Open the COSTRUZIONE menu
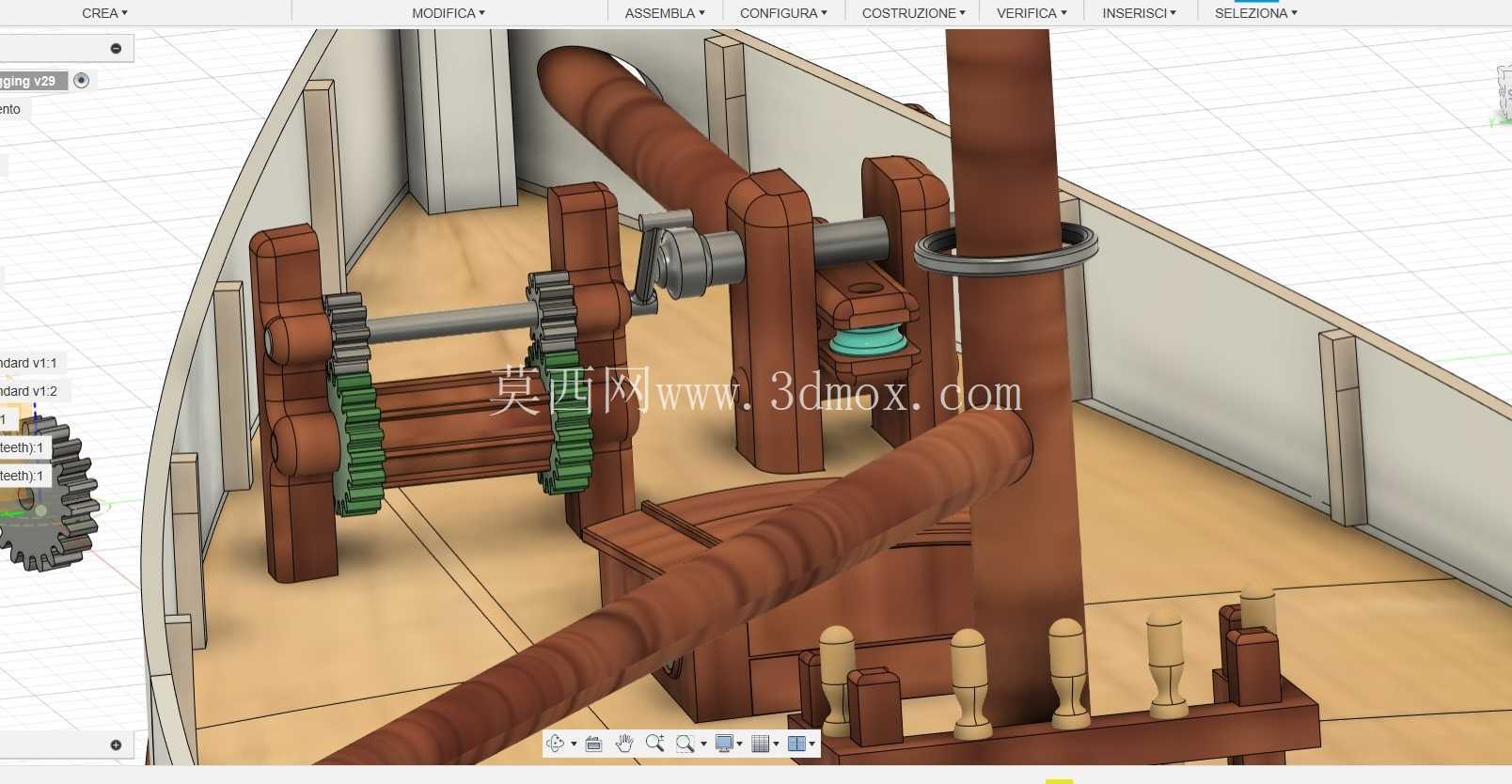The width and height of the screenshot is (1512, 784). point(913,13)
